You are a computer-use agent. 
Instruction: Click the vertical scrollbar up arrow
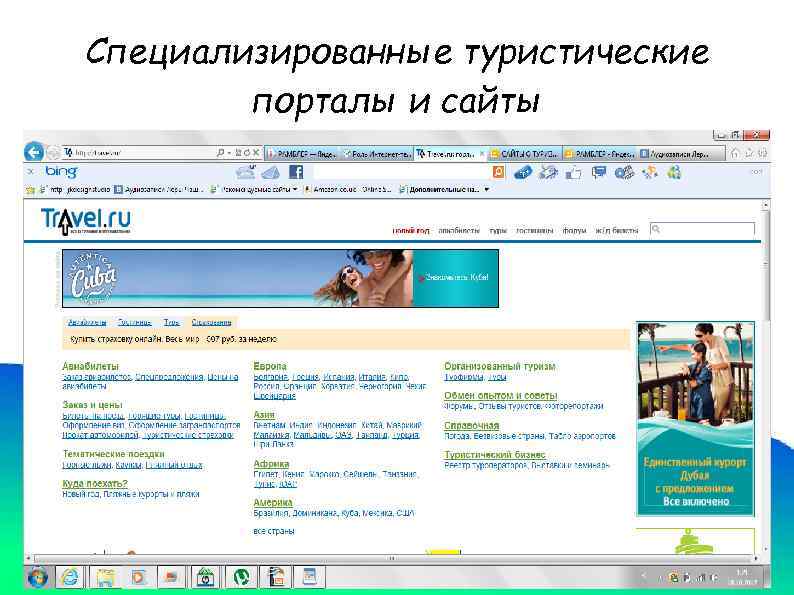(765, 205)
